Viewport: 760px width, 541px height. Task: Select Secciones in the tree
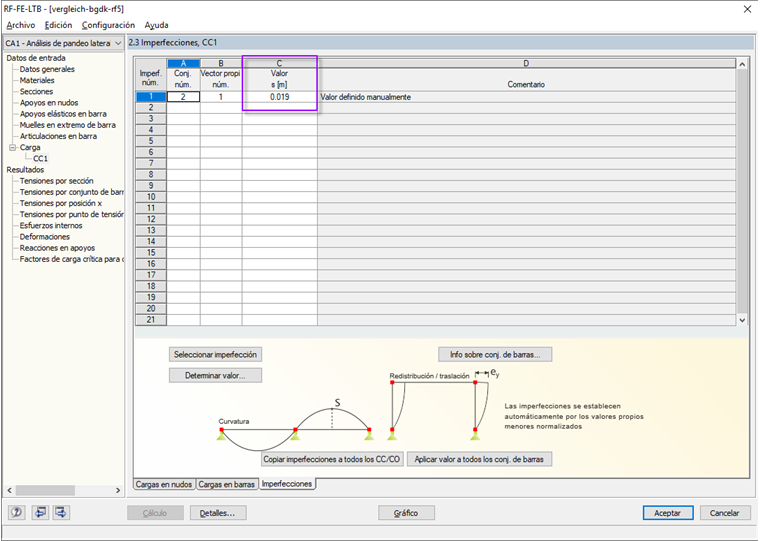[36, 92]
